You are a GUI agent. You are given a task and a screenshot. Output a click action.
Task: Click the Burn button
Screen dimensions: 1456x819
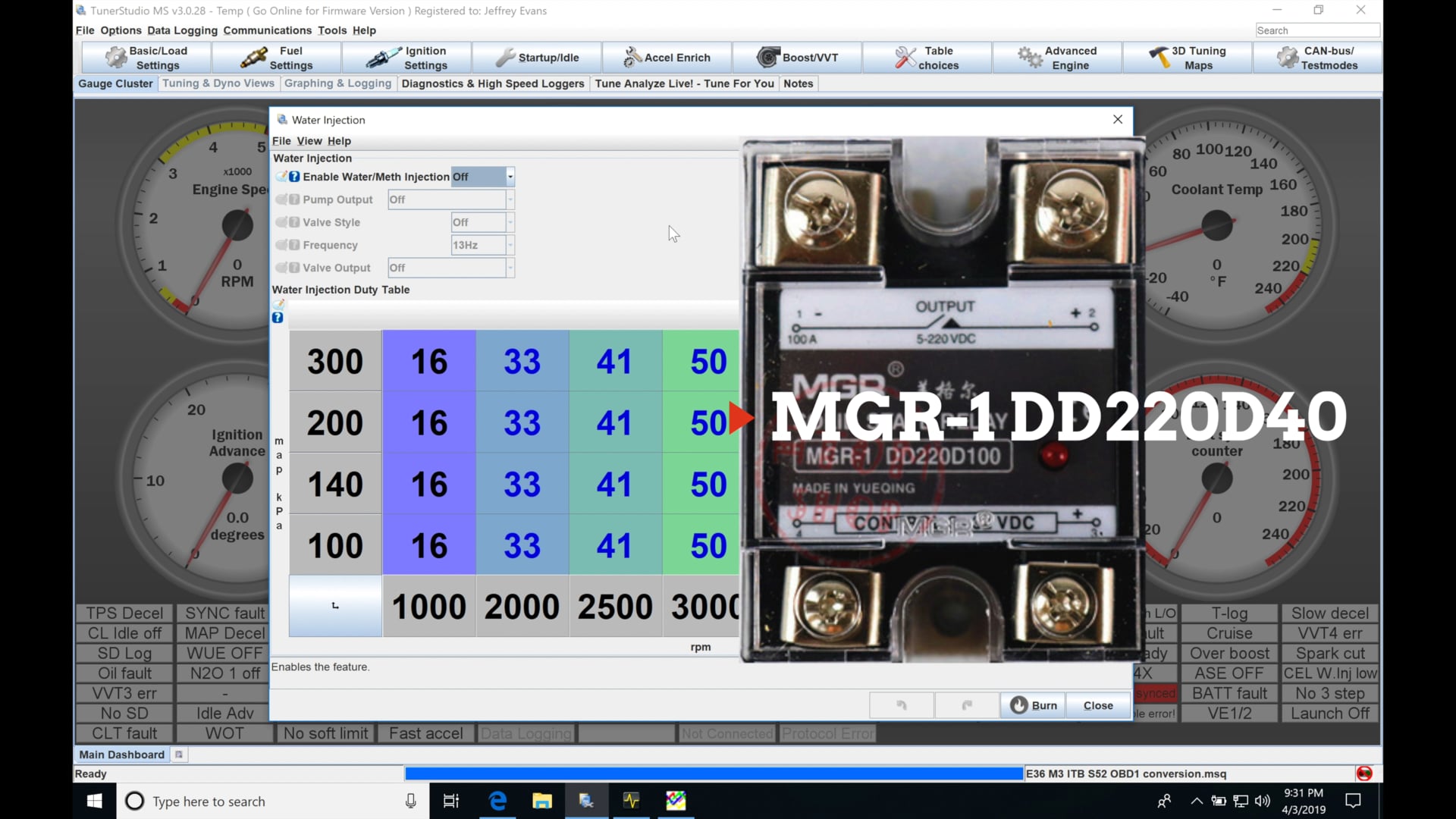(1033, 704)
